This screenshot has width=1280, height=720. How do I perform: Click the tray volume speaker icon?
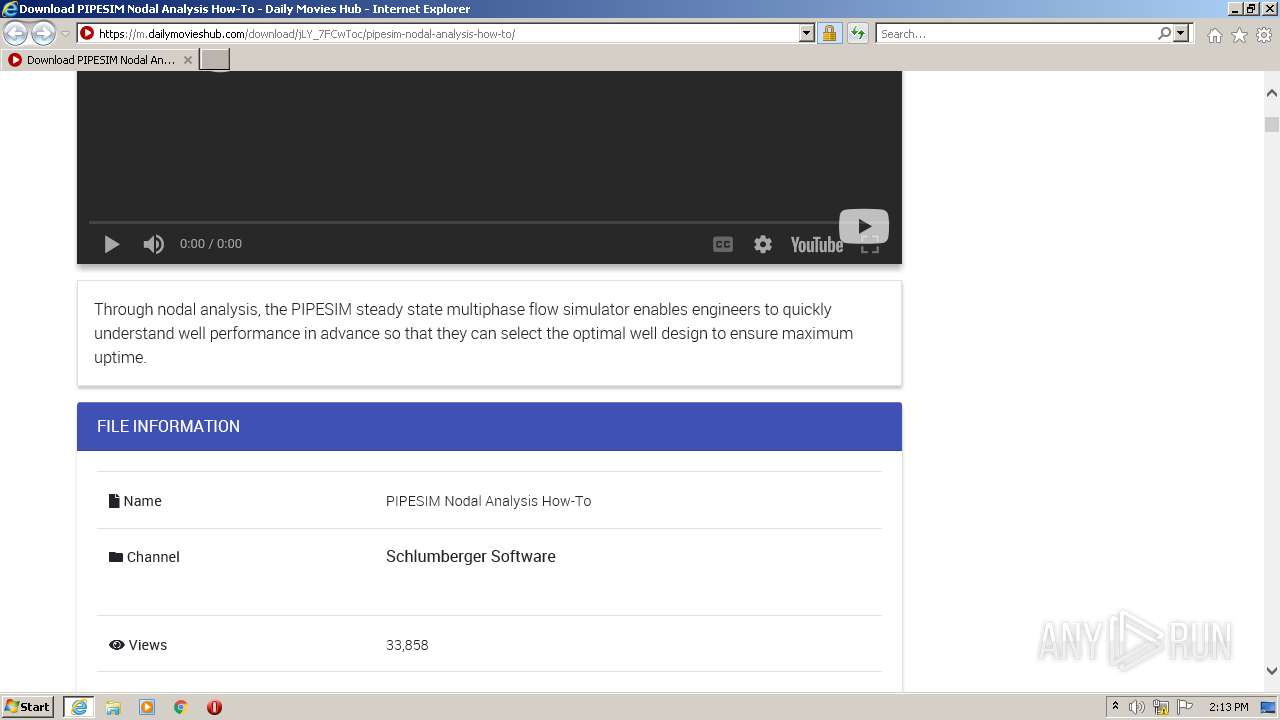pos(1137,707)
